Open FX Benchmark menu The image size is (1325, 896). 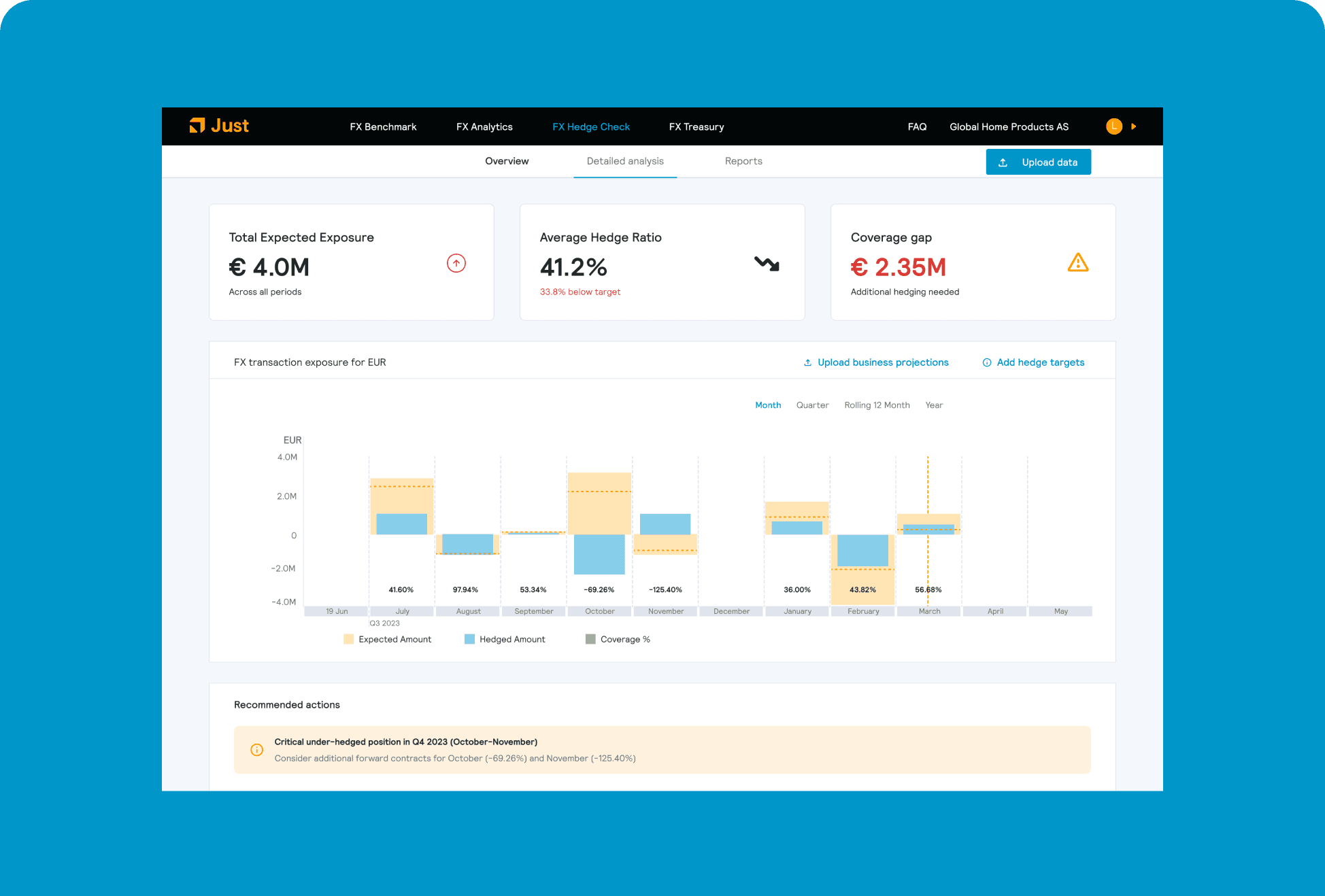[383, 127]
